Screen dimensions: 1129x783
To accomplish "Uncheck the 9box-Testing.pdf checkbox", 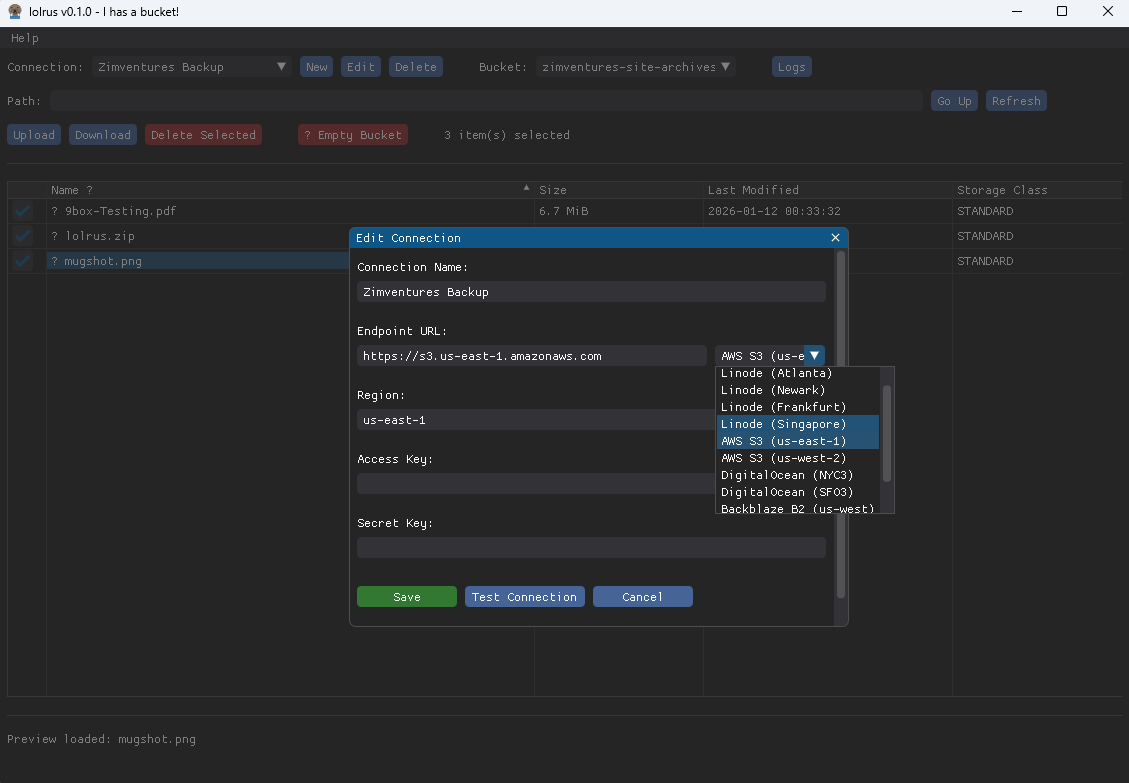I will point(23,212).
